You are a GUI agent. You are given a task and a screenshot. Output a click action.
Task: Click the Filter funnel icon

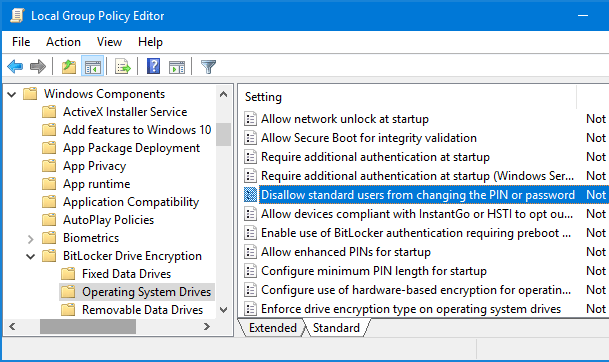[x=208, y=66]
